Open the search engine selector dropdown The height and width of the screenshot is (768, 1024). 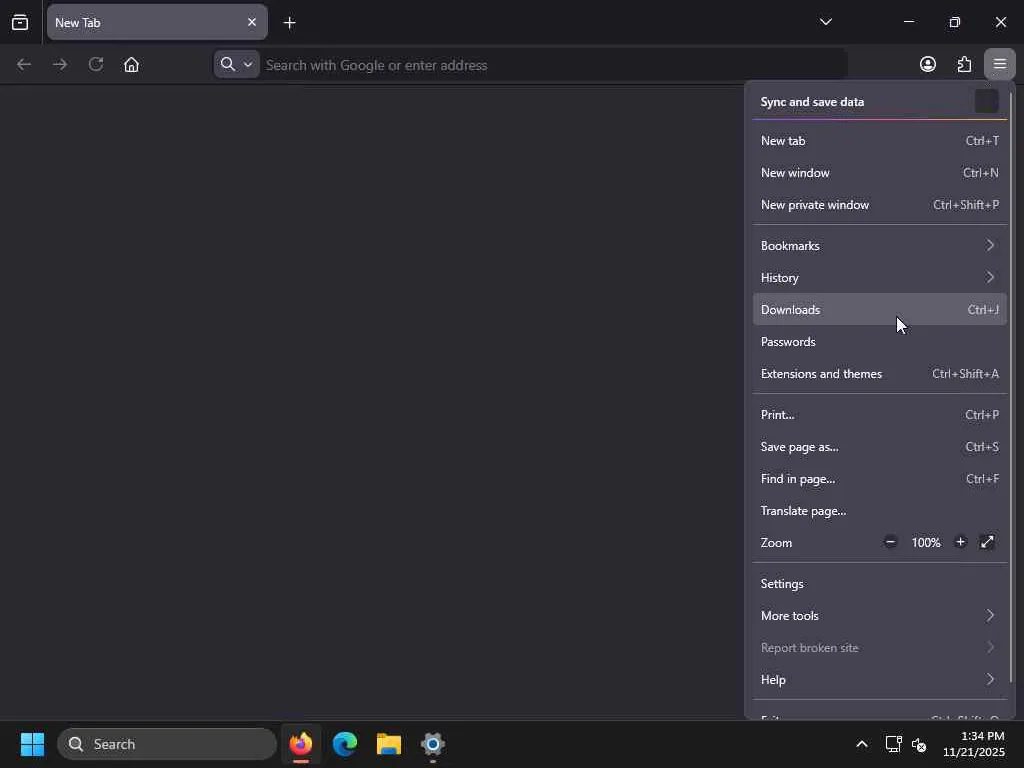pyautogui.click(x=236, y=65)
